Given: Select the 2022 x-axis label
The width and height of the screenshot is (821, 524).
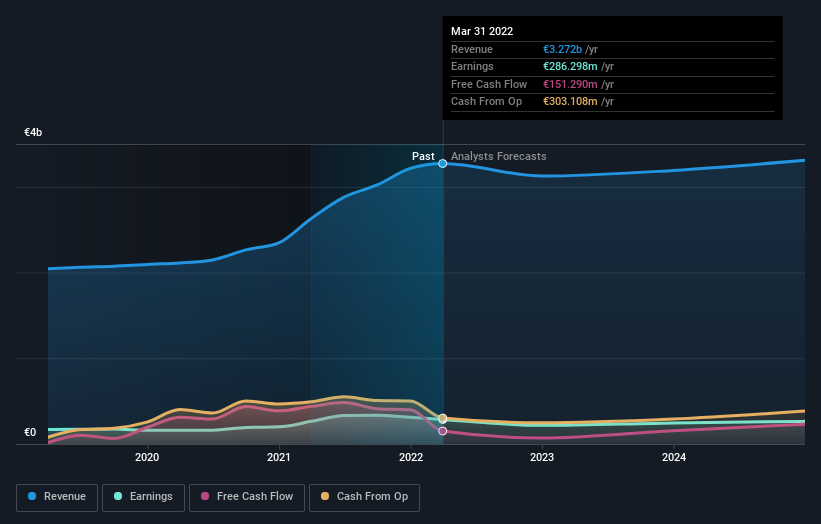Looking at the screenshot, I should [x=411, y=457].
